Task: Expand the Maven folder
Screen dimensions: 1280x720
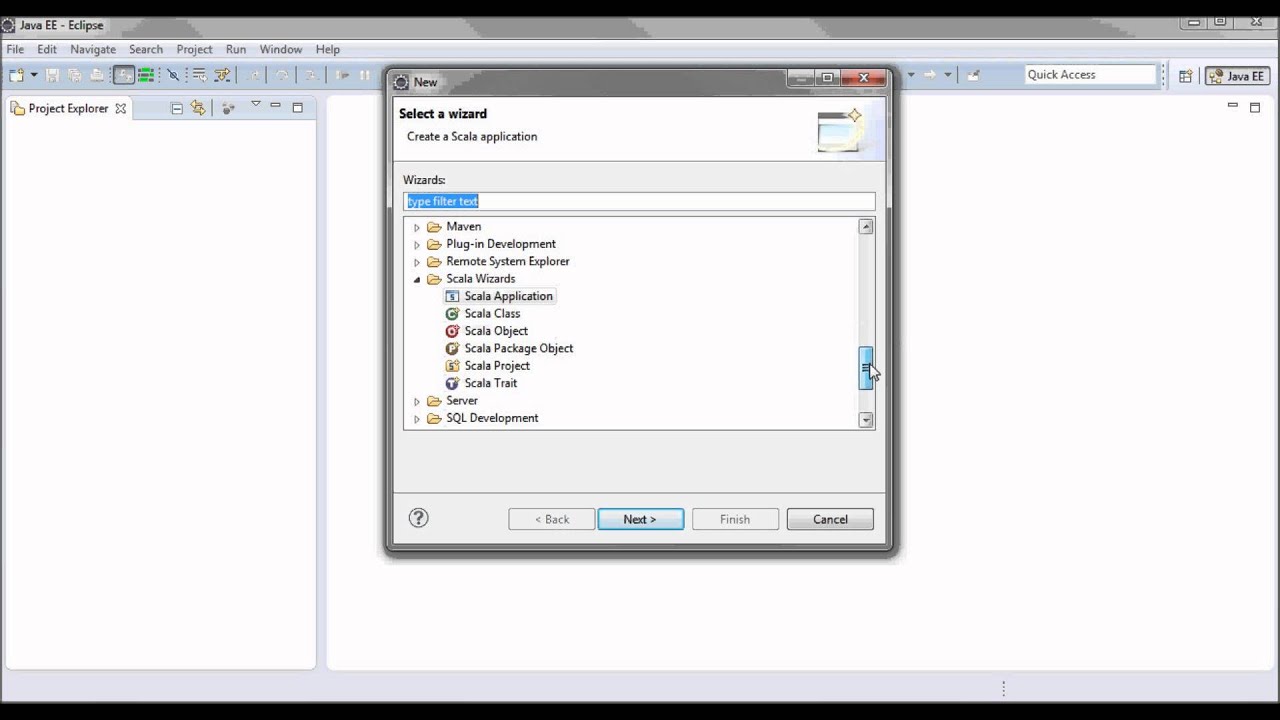Action: (x=417, y=227)
